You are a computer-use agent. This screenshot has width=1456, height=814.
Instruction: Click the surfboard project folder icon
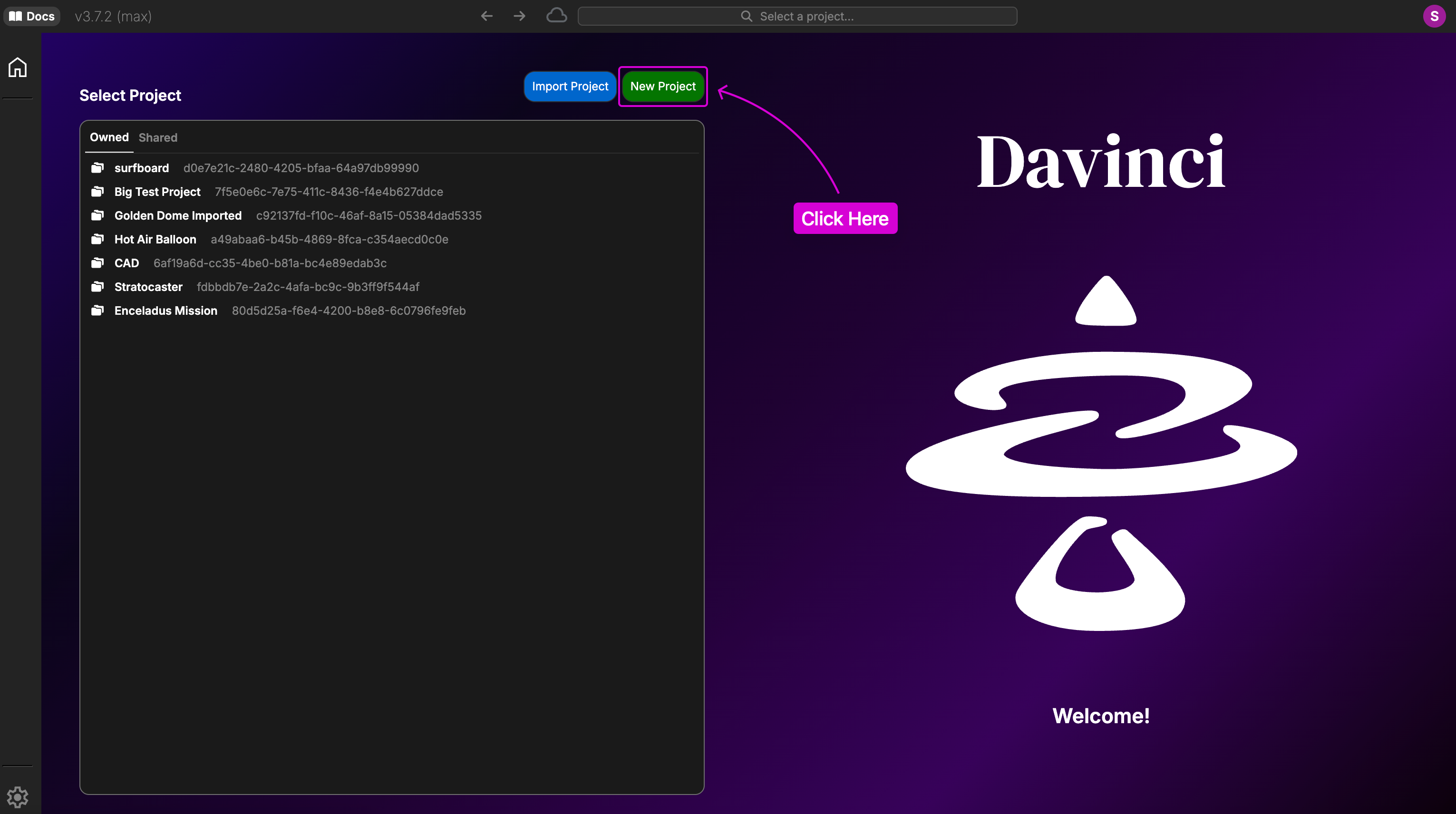point(98,168)
